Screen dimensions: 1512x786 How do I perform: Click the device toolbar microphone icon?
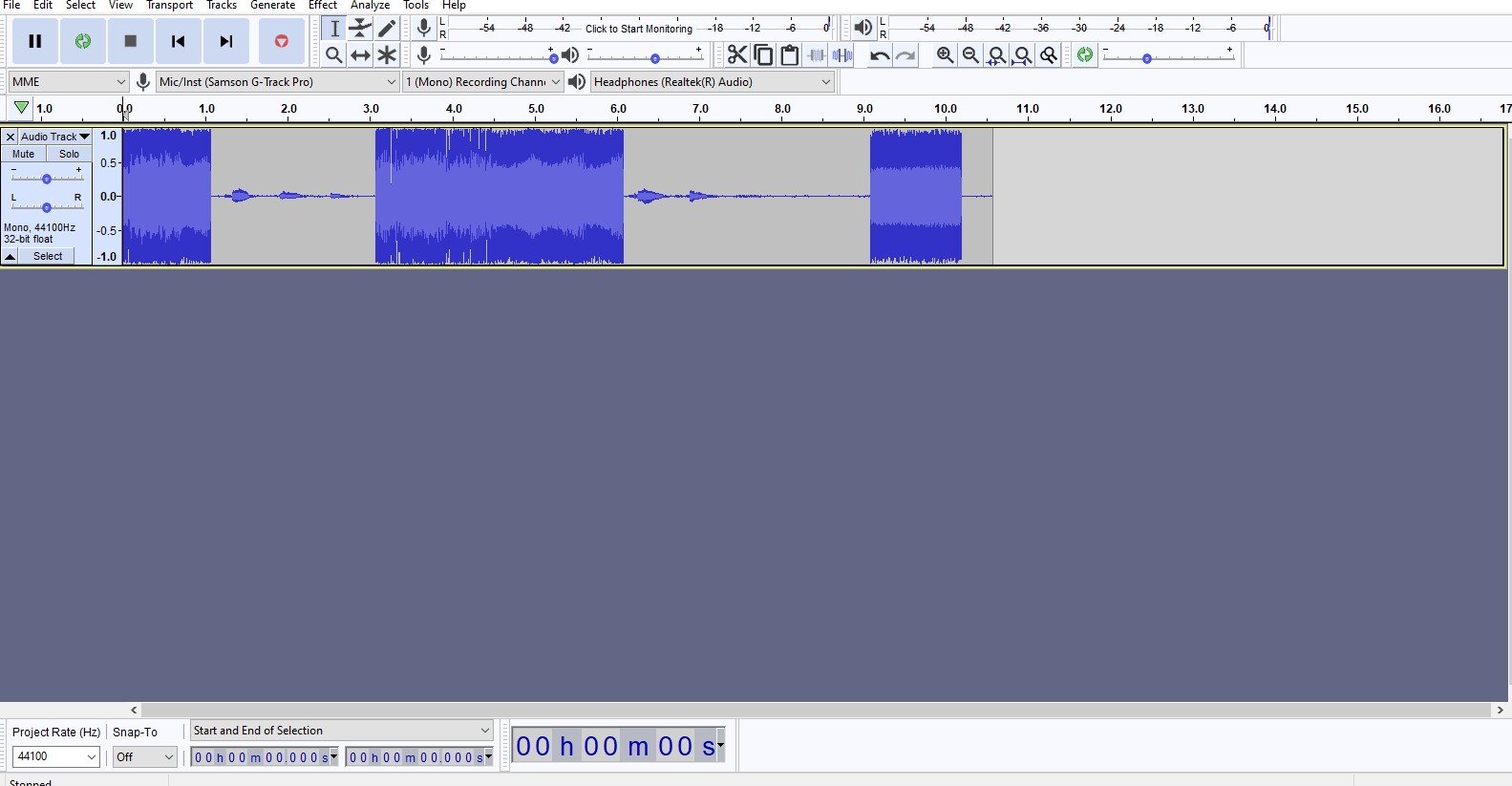pyautogui.click(x=142, y=82)
